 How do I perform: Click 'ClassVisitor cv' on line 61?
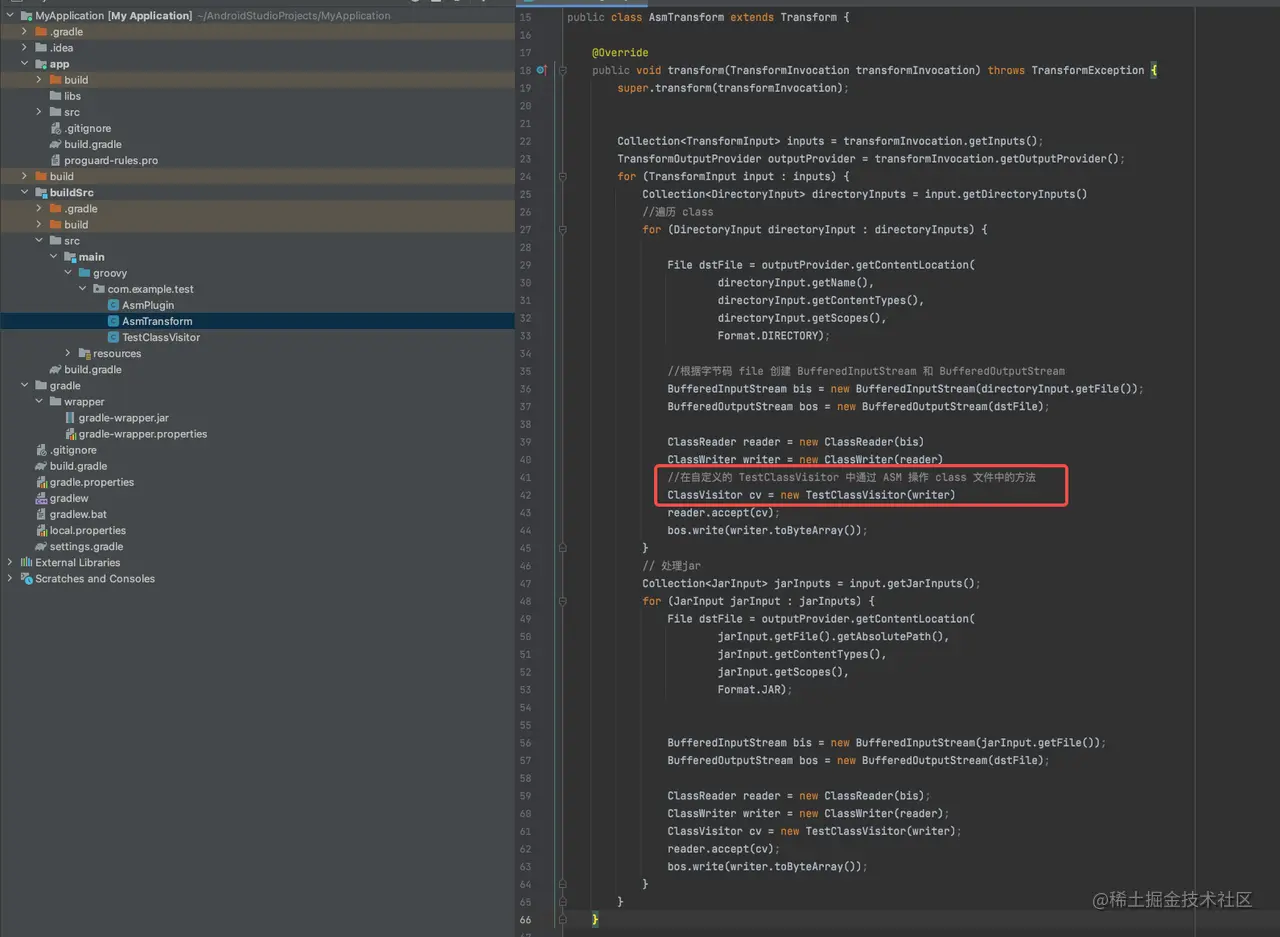(714, 831)
